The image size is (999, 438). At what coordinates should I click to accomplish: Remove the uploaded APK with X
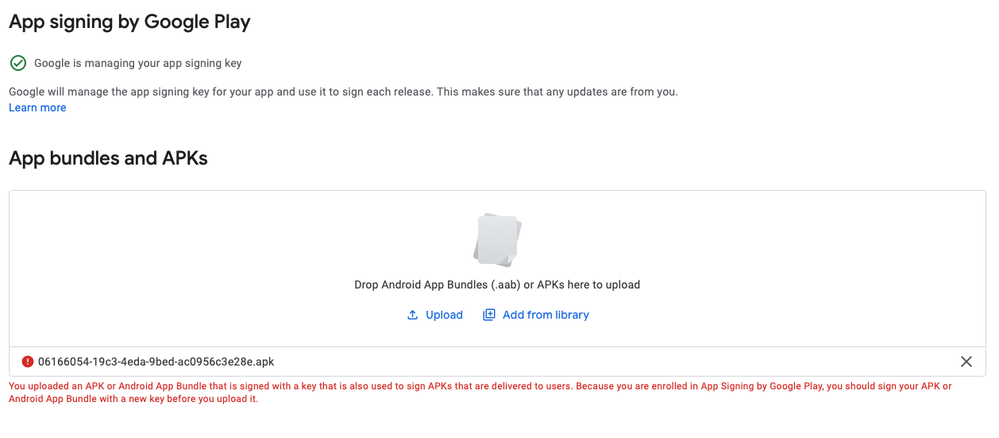[966, 361]
